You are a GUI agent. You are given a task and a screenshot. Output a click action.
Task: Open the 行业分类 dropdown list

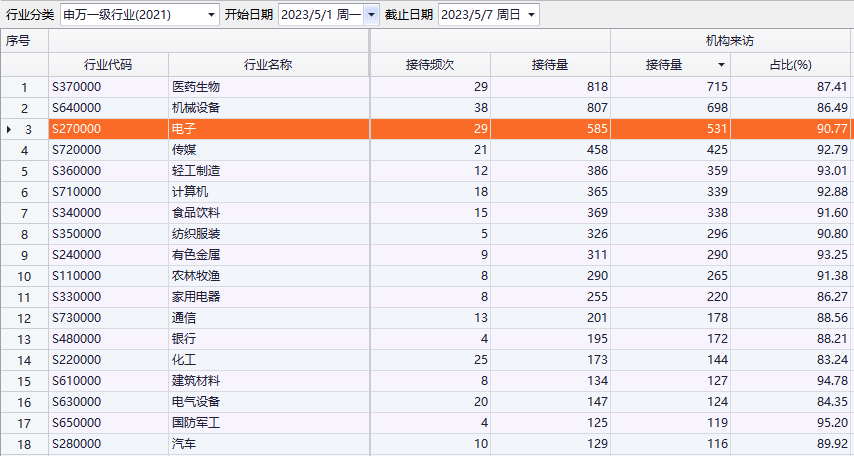[x=211, y=15]
